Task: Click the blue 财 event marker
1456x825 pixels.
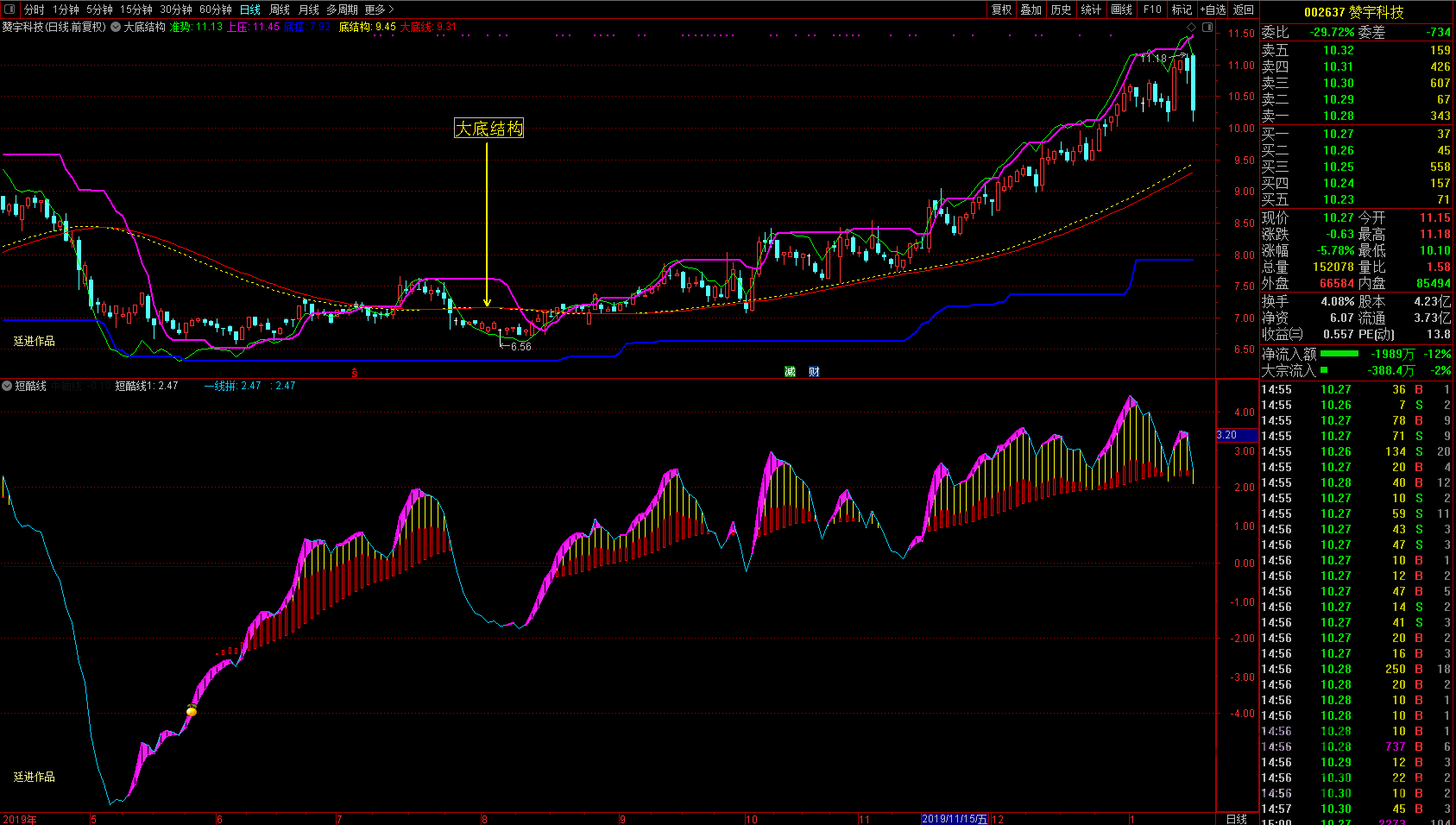Action: pos(814,372)
